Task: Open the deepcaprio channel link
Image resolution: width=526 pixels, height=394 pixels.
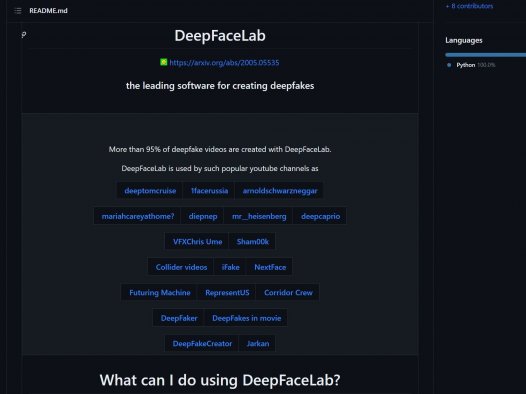Action: click(320, 216)
